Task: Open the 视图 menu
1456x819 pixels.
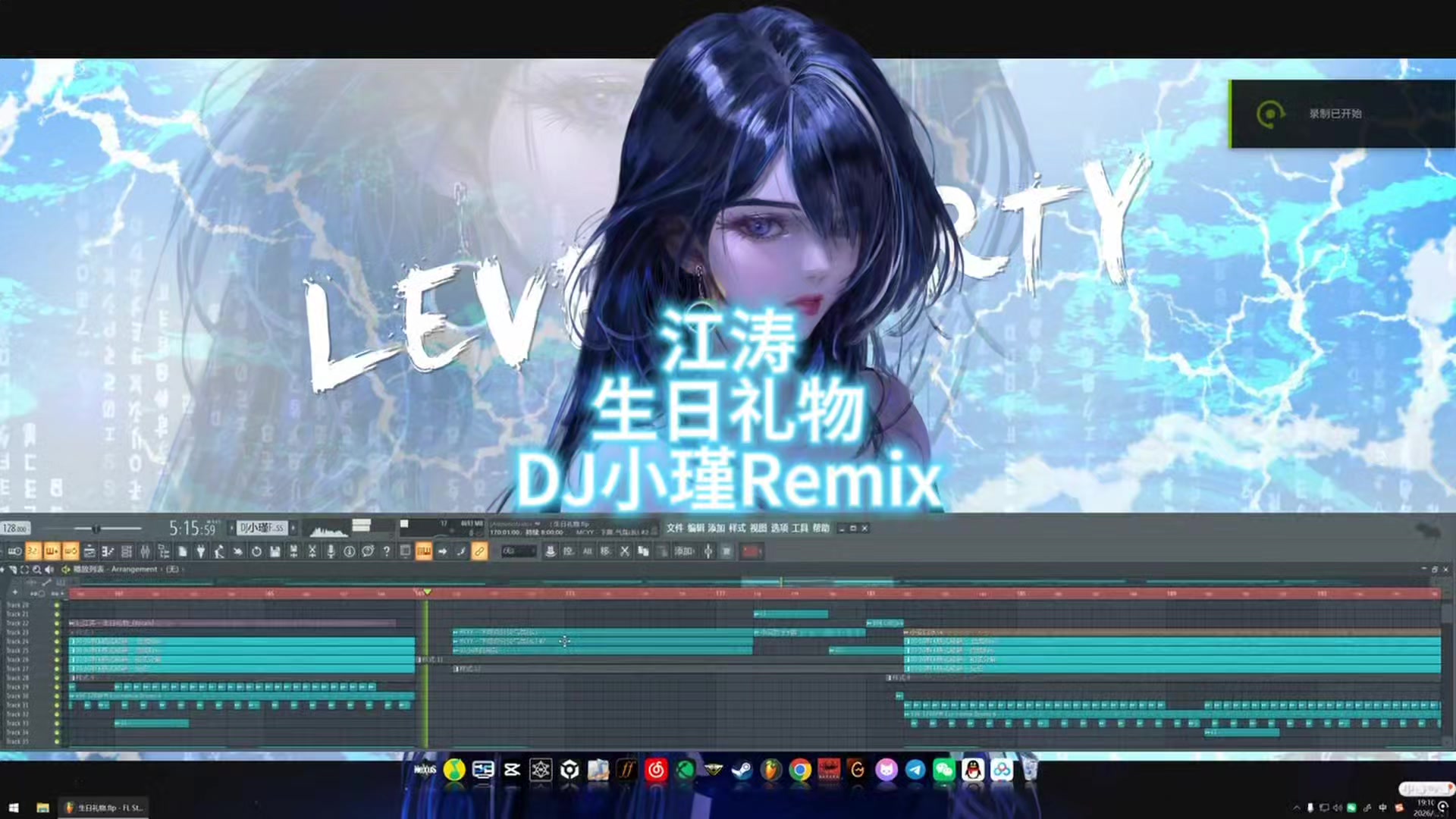Action: [x=758, y=528]
